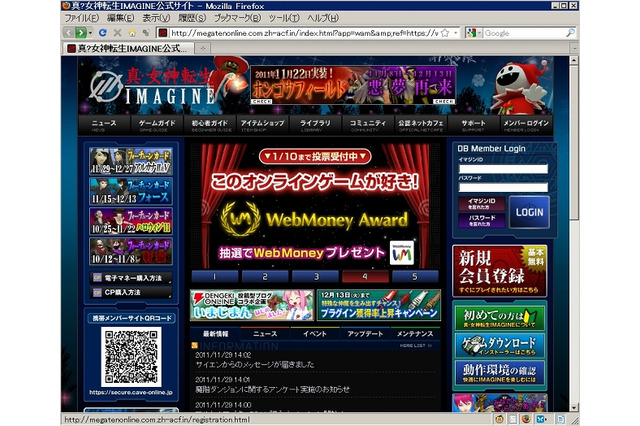Switch the carousel to slide 3
Screen dimensions: 640x426
(x=315, y=277)
